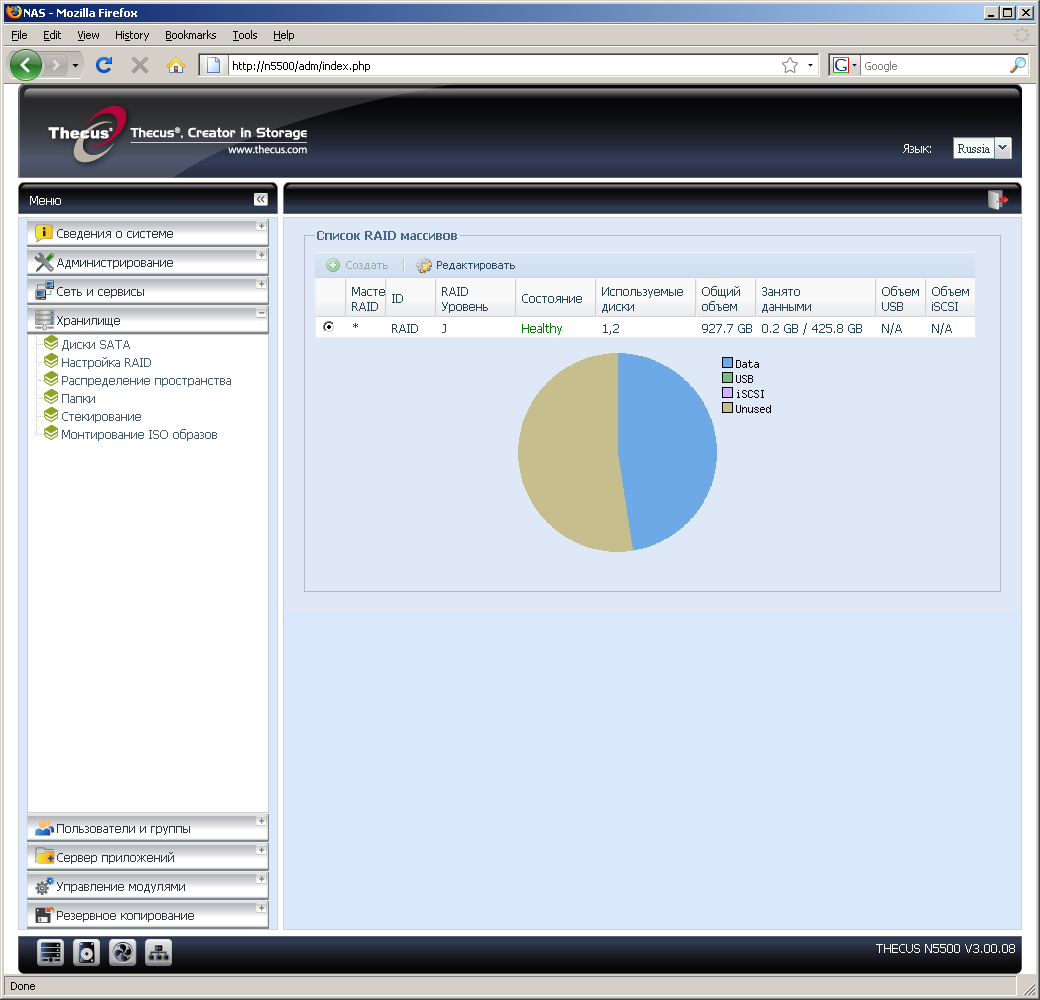Screen dimensions: 1040x1000
Task: Expand Пользователи и группы section plus
Action: [x=261, y=821]
